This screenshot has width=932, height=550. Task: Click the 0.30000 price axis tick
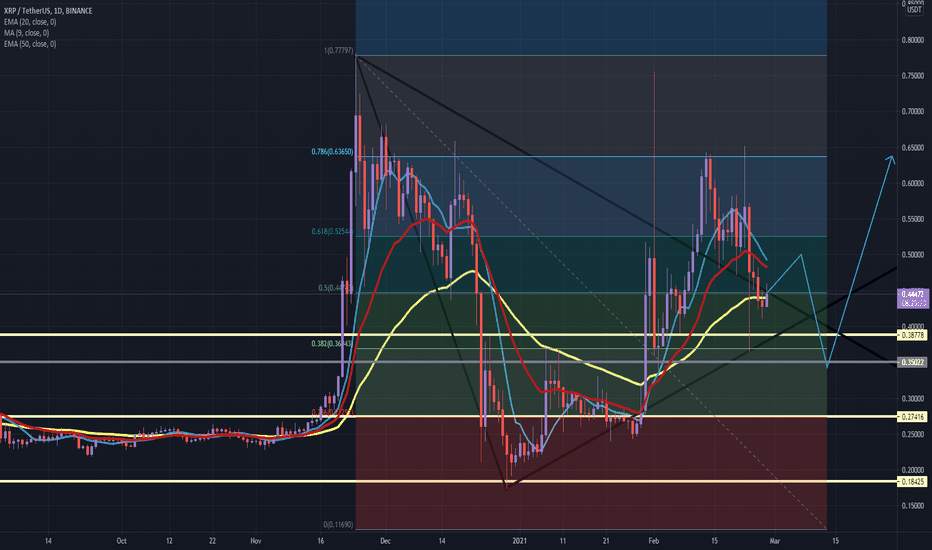[912, 399]
